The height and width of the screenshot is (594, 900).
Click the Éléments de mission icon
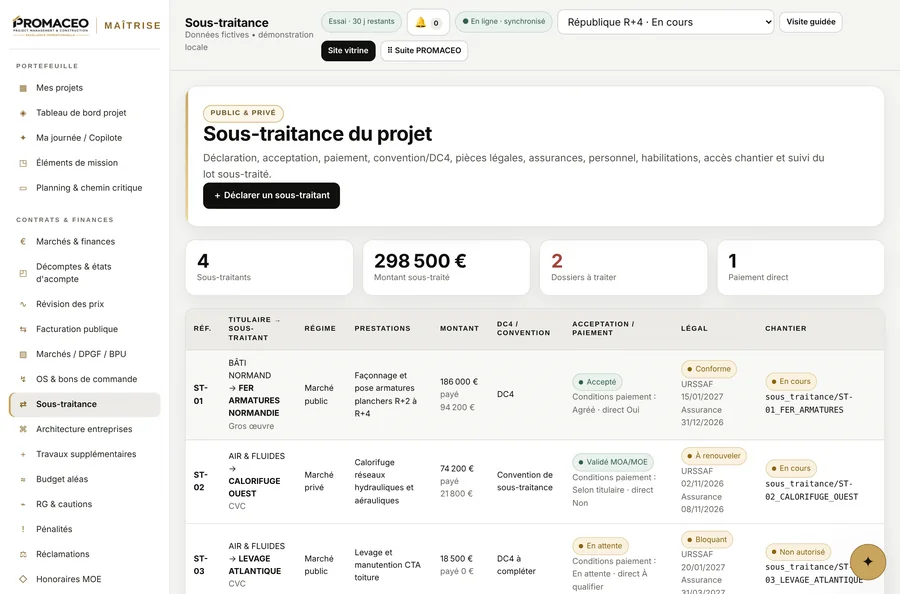click(x=23, y=163)
